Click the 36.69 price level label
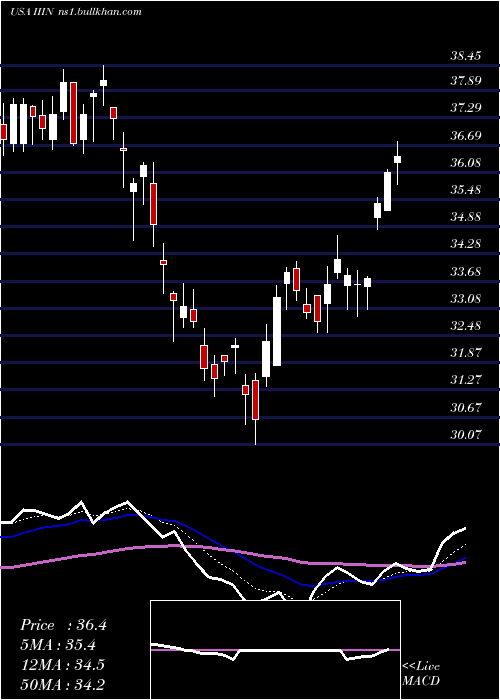Image resolution: width=500 pixels, height=700 pixels. 466,135
